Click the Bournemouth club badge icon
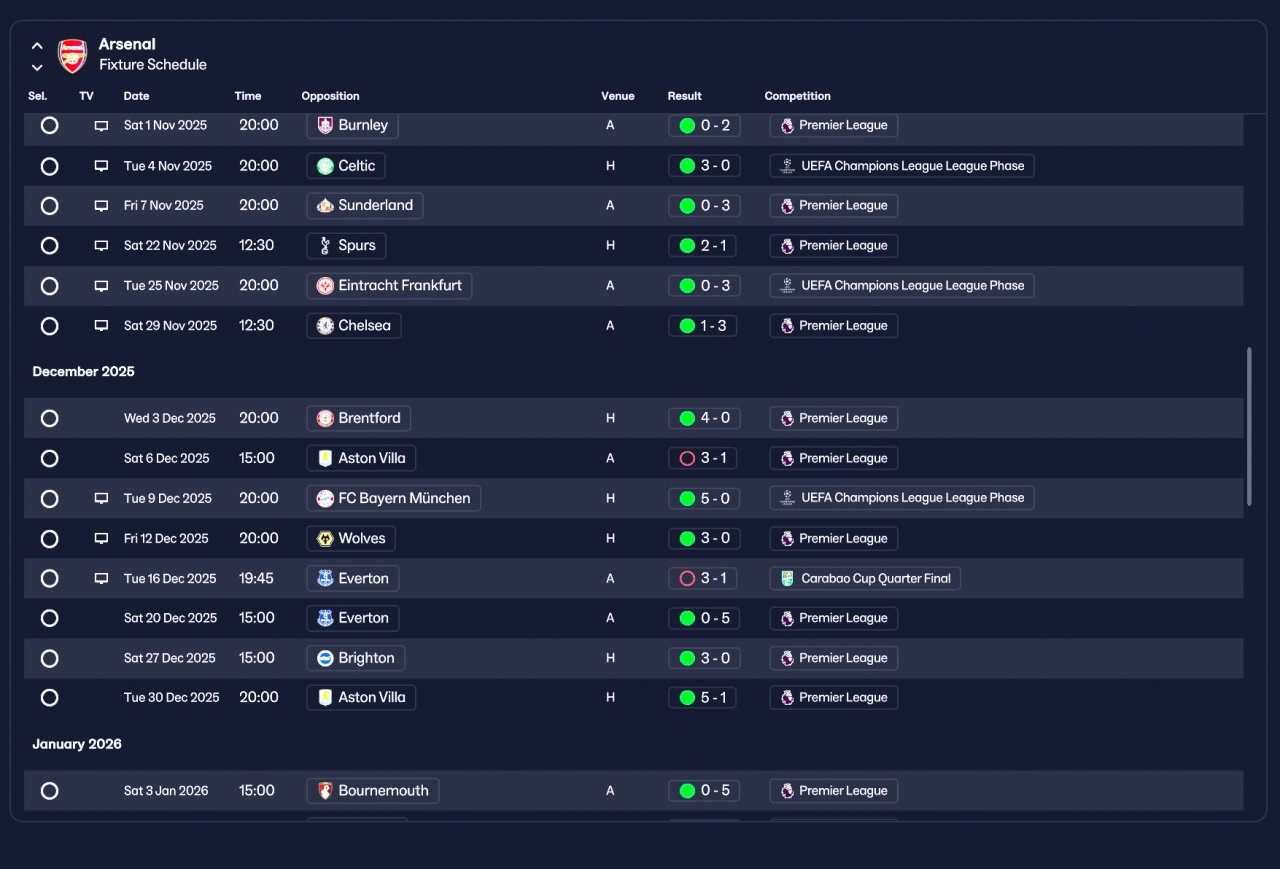The width and height of the screenshot is (1280, 869). [325, 791]
